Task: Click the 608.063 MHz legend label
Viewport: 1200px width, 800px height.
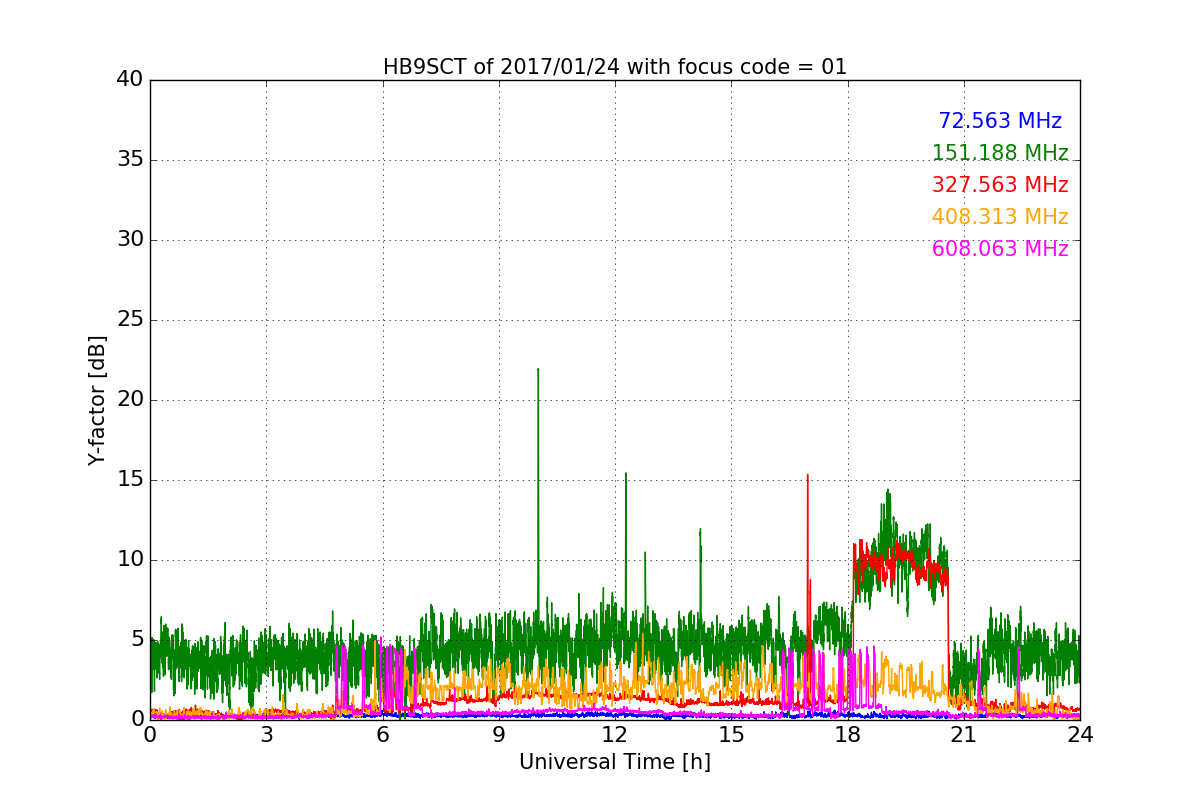Action: (x=1000, y=249)
